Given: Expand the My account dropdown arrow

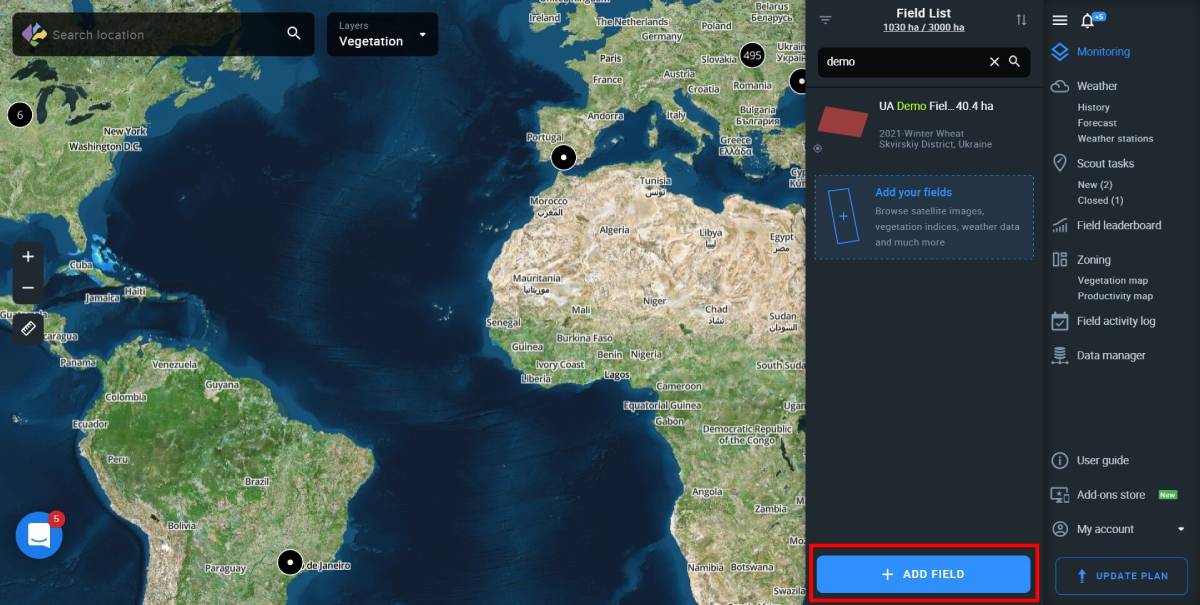Looking at the screenshot, I should tap(1180, 529).
